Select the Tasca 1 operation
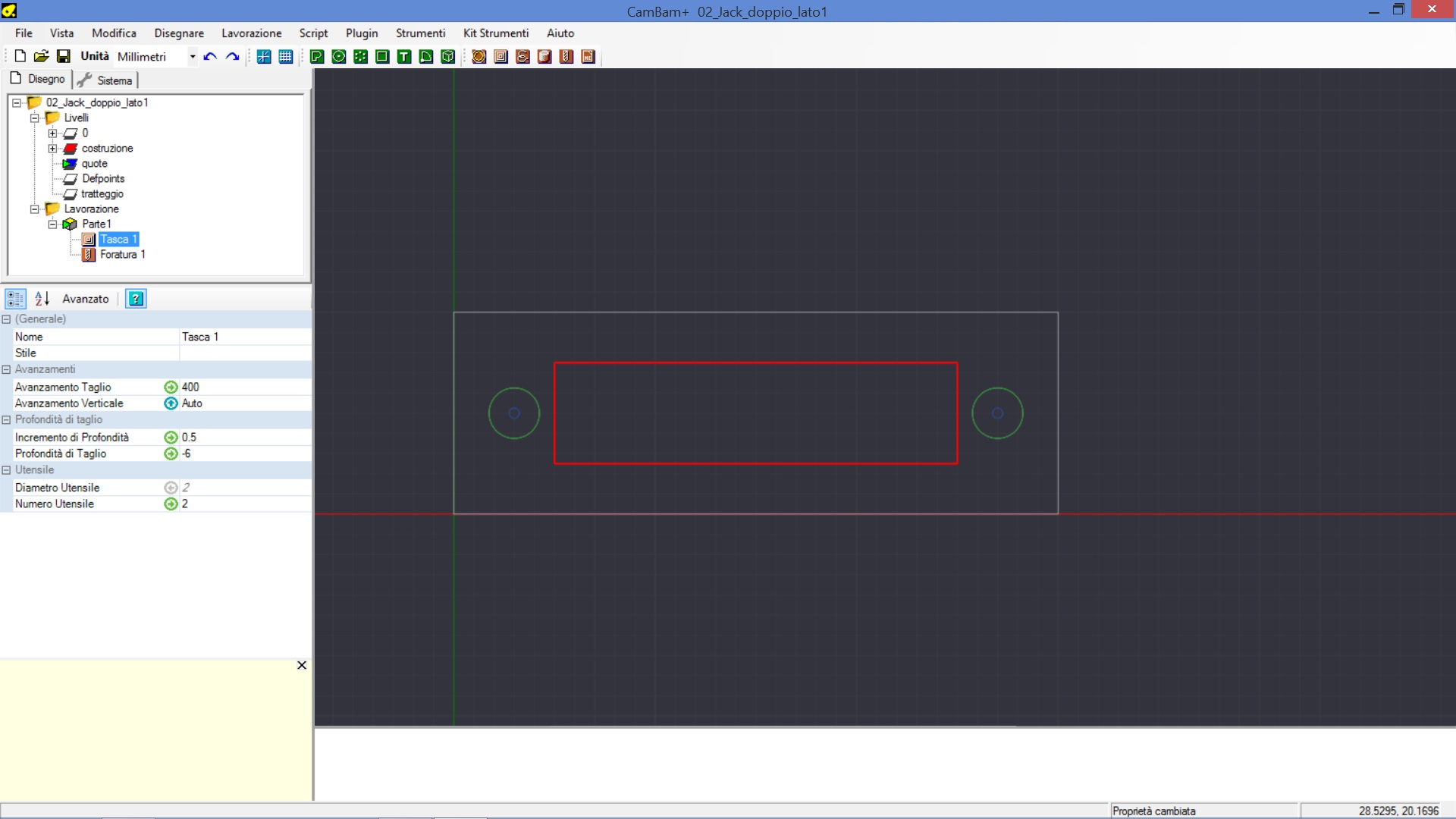 click(x=118, y=239)
